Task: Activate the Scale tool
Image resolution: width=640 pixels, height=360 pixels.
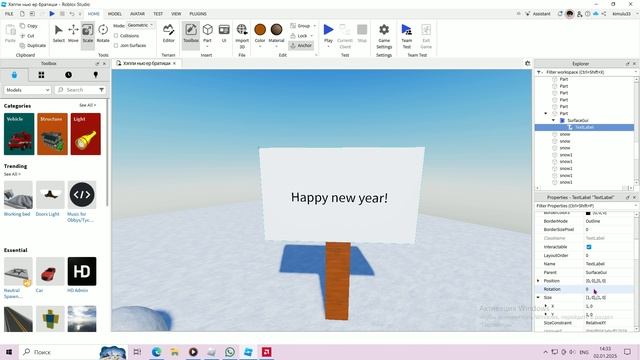Action: pyautogui.click(x=88, y=33)
